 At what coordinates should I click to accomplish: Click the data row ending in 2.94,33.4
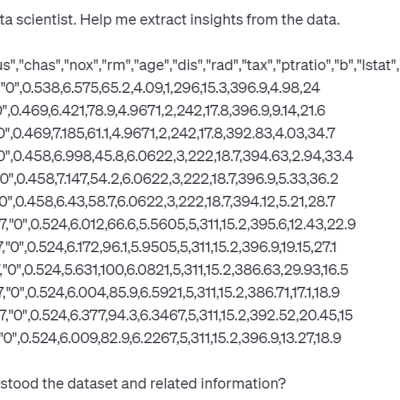tap(177, 156)
